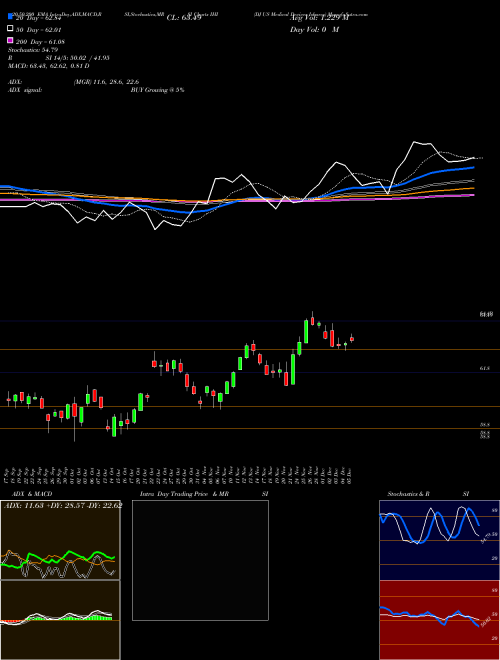The width and height of the screenshot is (500, 660).
Task: Click 'ADX: 11.63 +DY: 28.57 -DY: 22.62' header
Action: (x=63, y=505)
